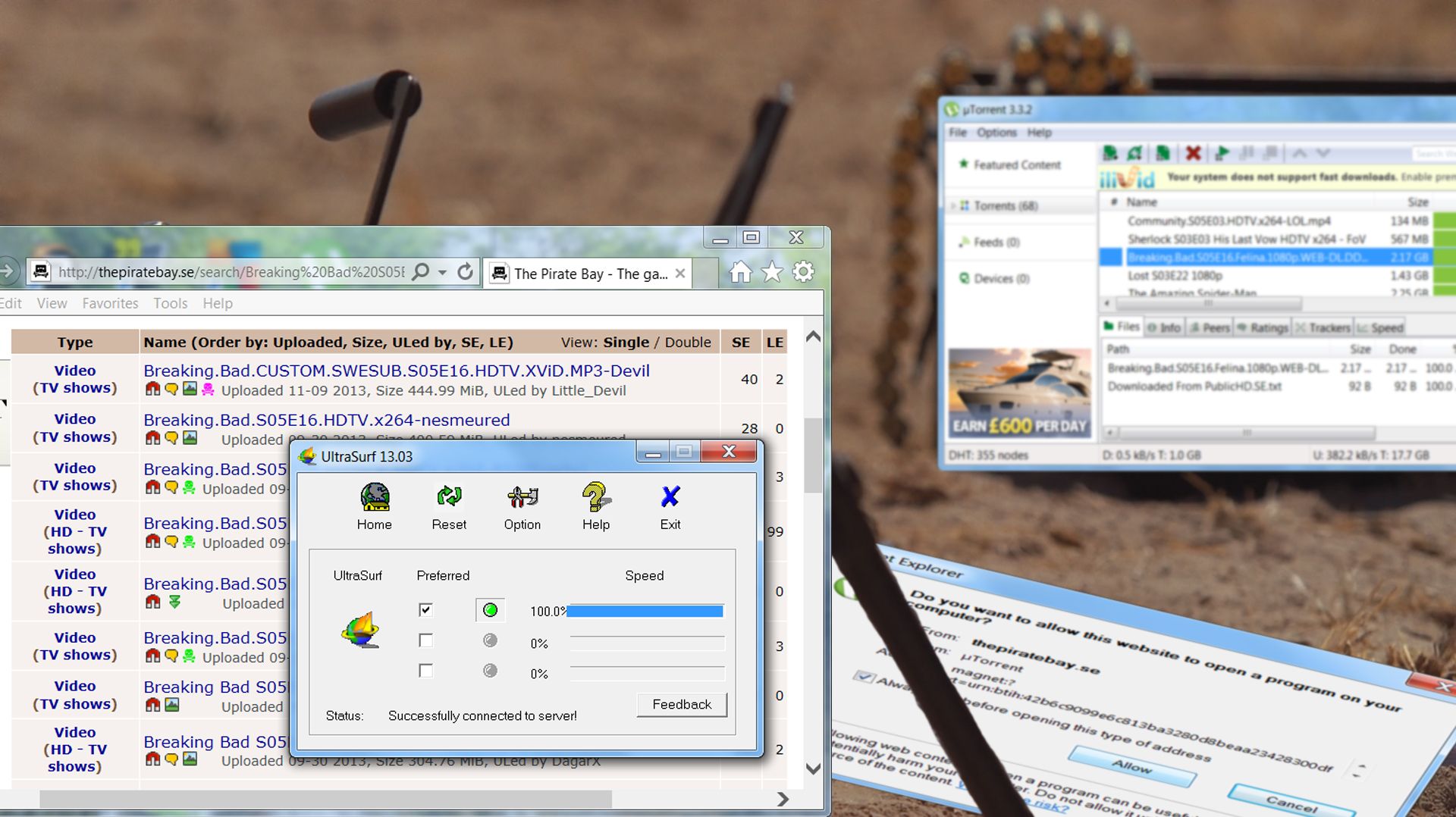This screenshot has height=817, width=1456.
Task: Select Feeds (0) in uTorrent sidebar
Action: point(989,243)
